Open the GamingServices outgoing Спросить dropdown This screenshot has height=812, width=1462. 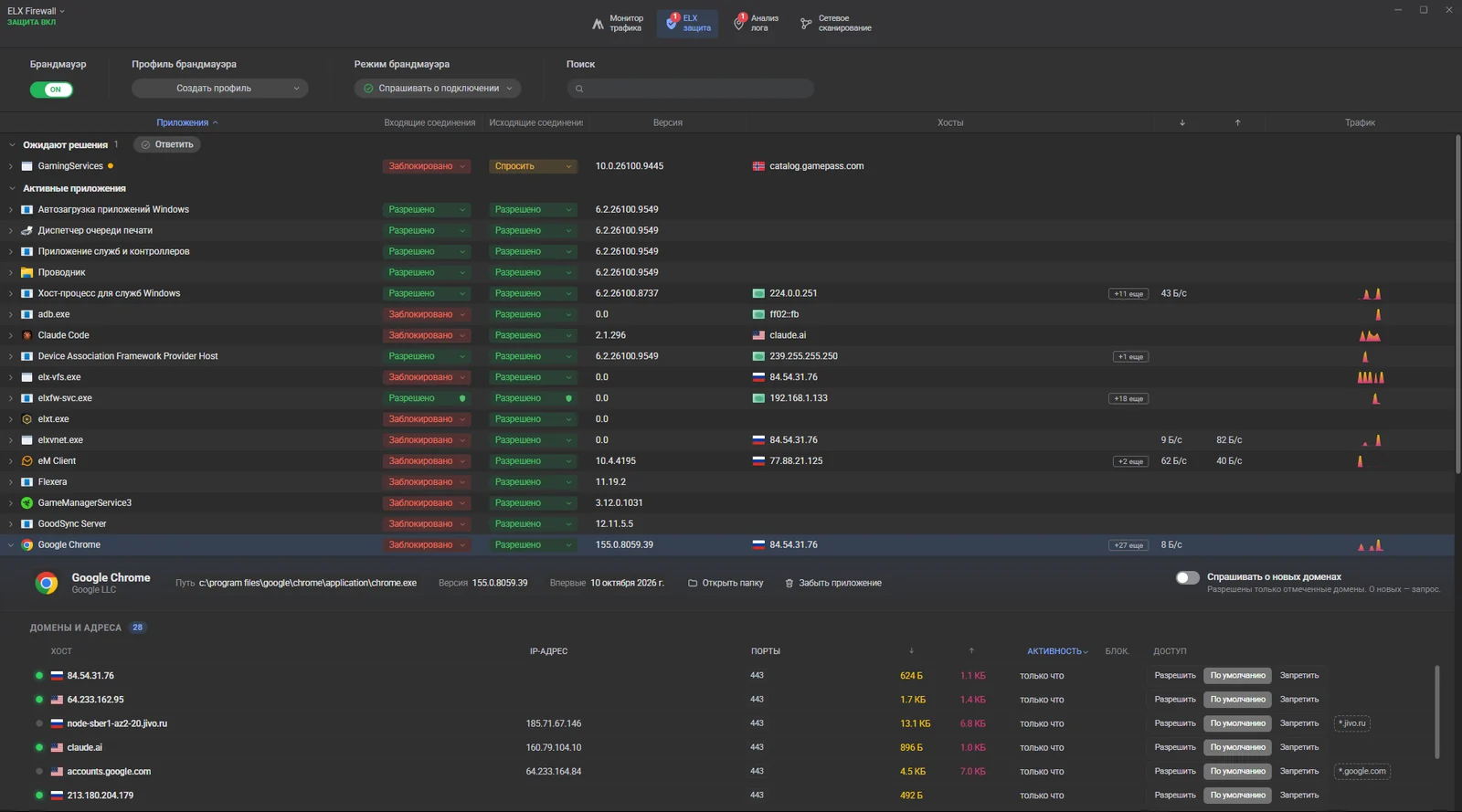point(533,166)
